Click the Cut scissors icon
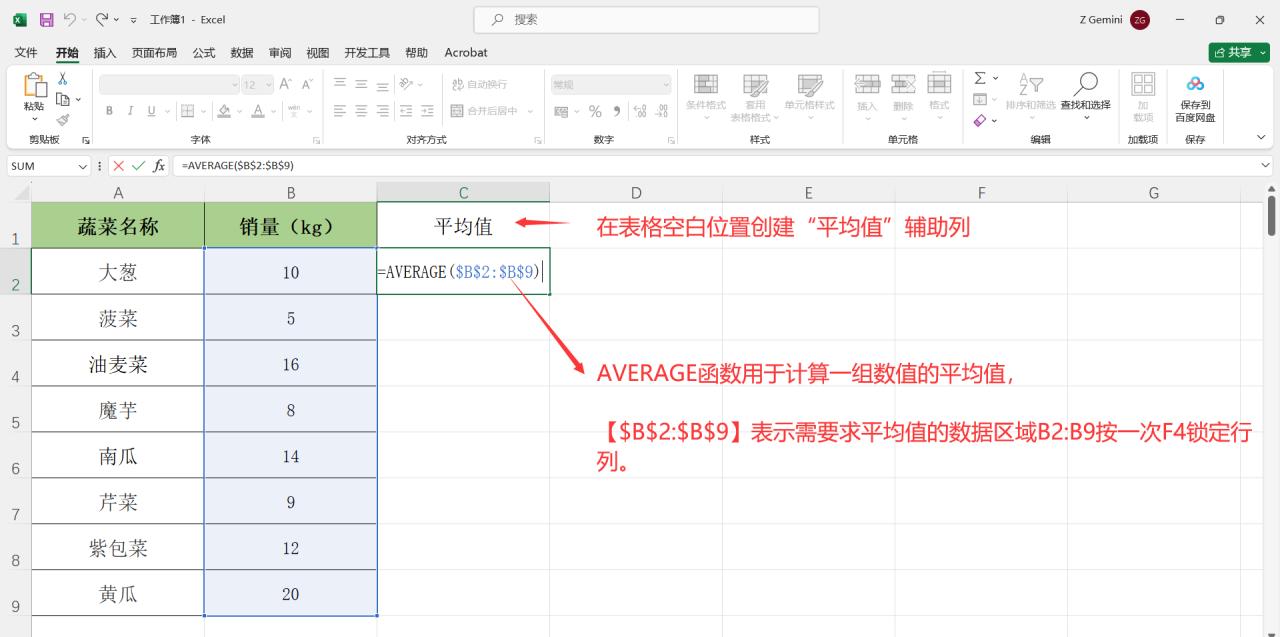The height and width of the screenshot is (637, 1280). point(63,79)
